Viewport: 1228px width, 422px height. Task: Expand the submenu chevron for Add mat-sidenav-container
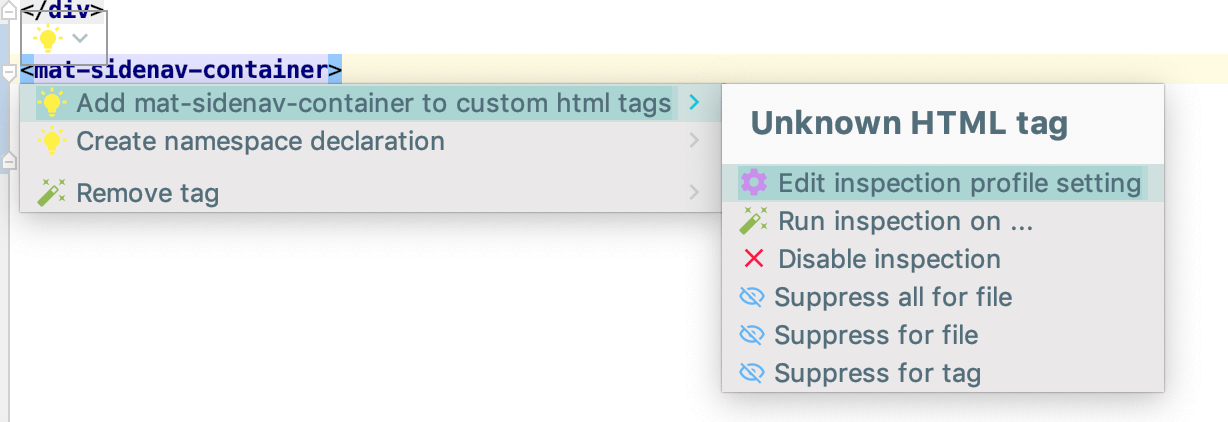[x=694, y=103]
